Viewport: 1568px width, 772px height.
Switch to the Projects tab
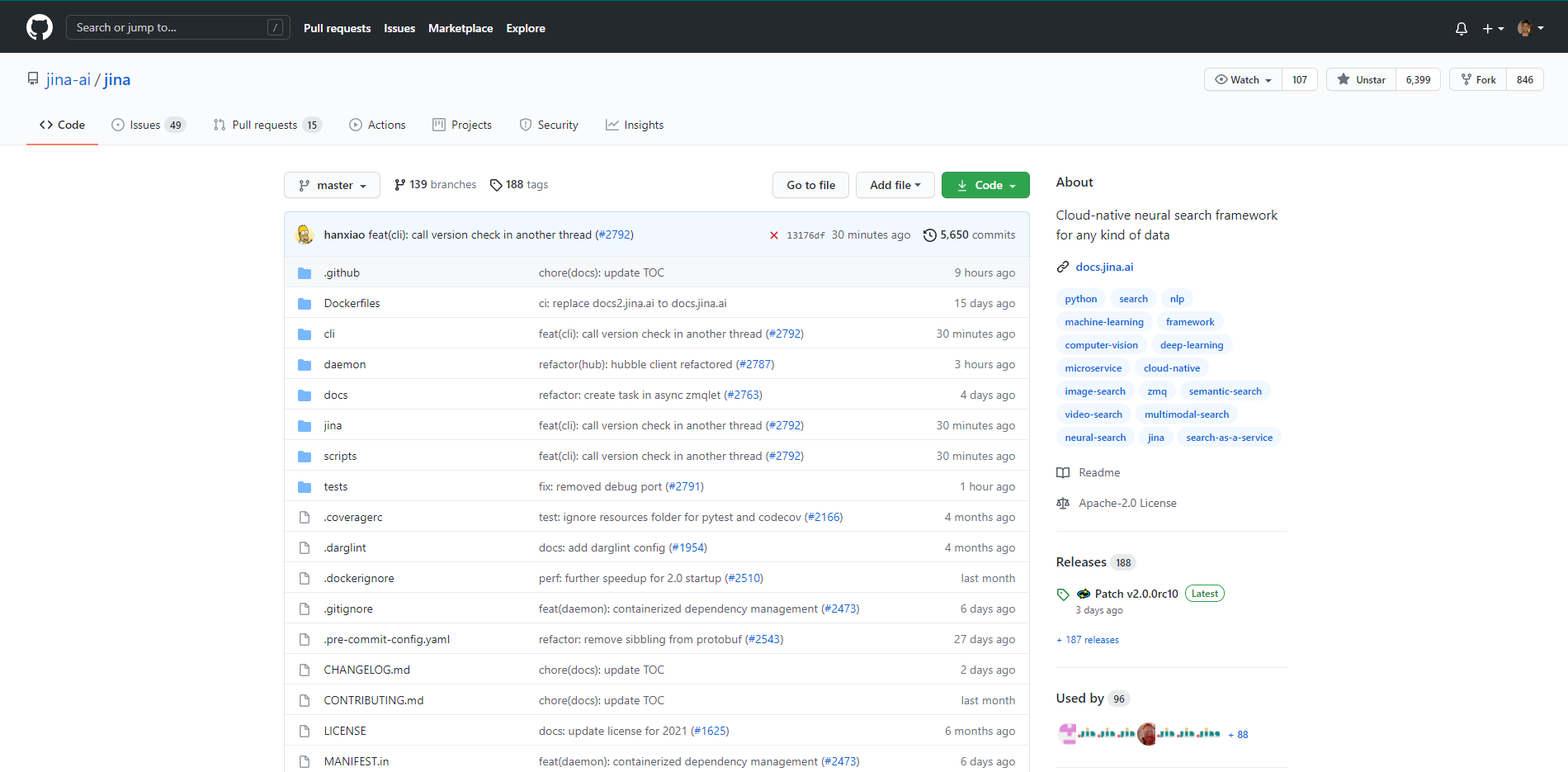(x=462, y=125)
